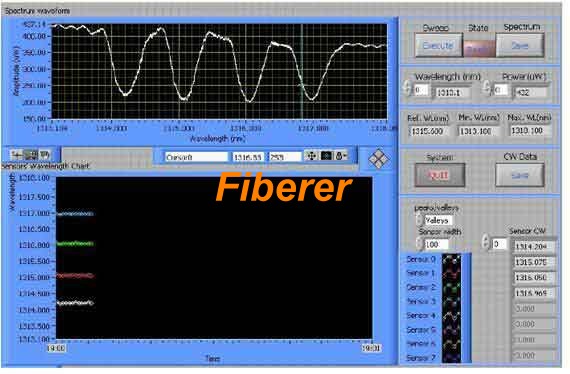
Task: Click the Sensor 0 plot legend sample
Action: (x=451, y=260)
